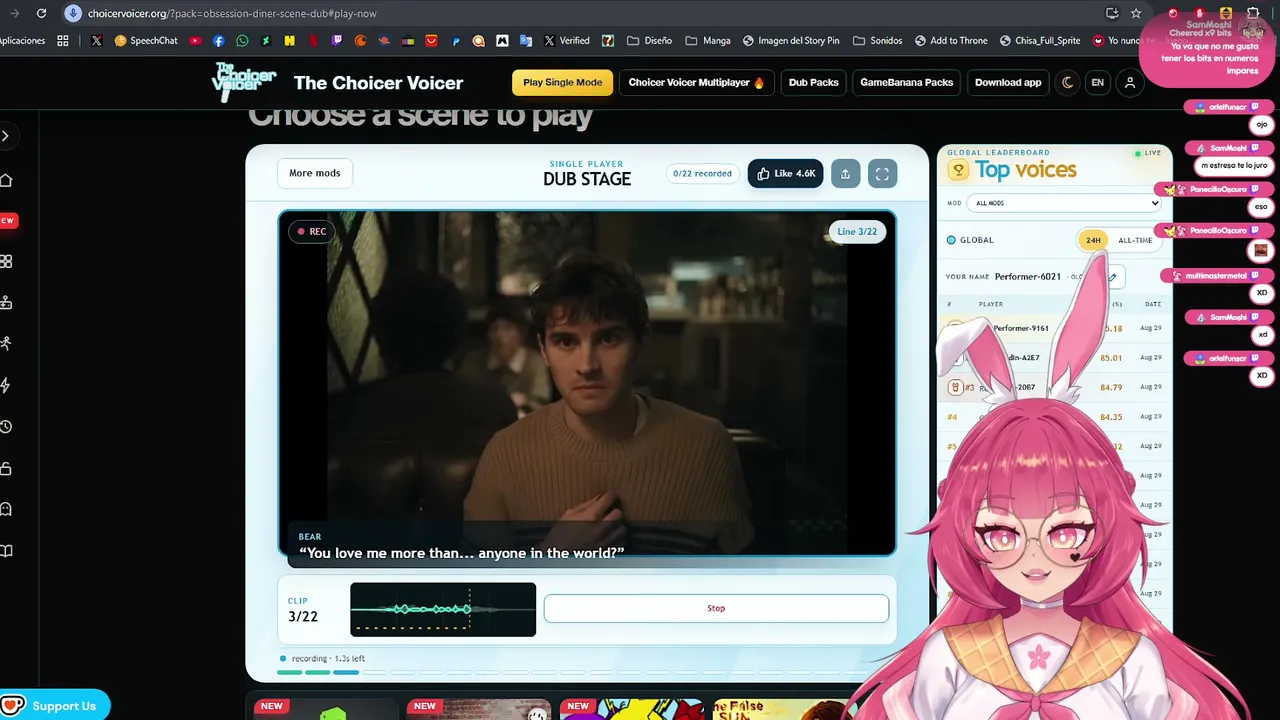Open the X Verified bookmark

(x=566, y=41)
